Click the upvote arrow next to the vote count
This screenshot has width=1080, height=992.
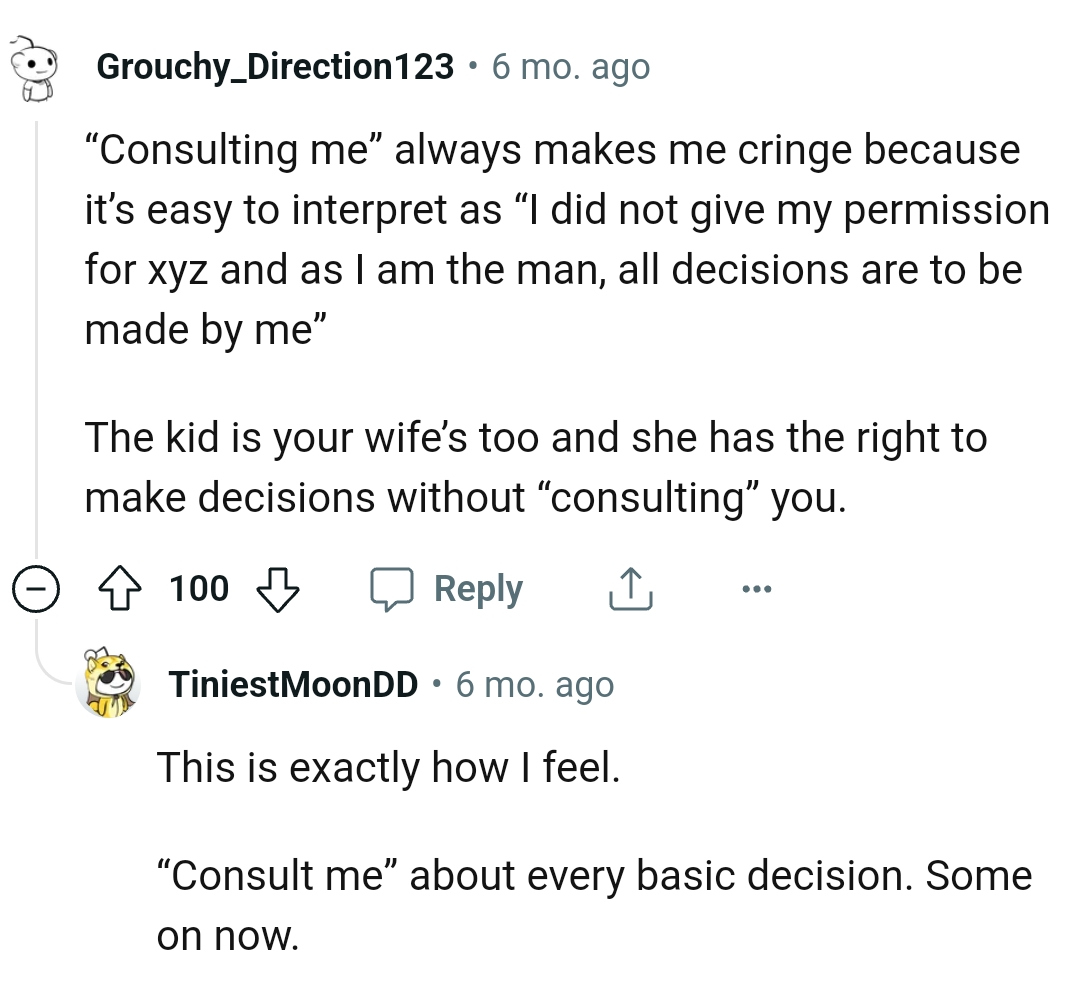[x=121, y=588]
